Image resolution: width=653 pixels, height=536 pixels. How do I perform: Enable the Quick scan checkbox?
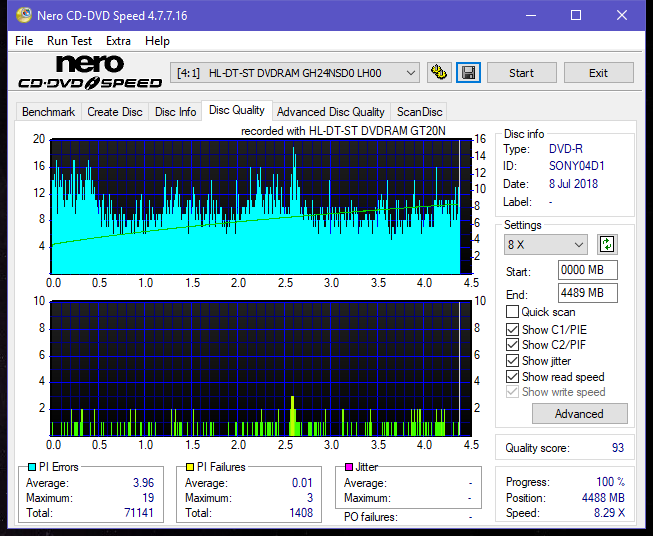point(512,312)
